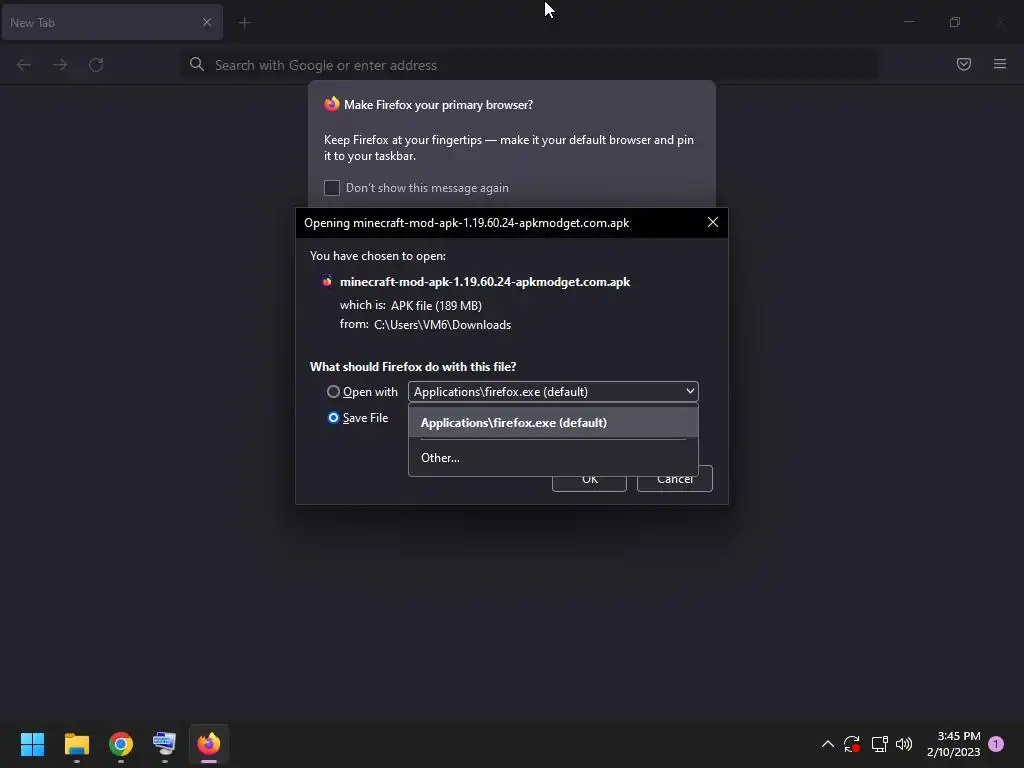Open the notification badge showing 1
Image resolution: width=1024 pixels, height=768 pixels.
(x=996, y=744)
